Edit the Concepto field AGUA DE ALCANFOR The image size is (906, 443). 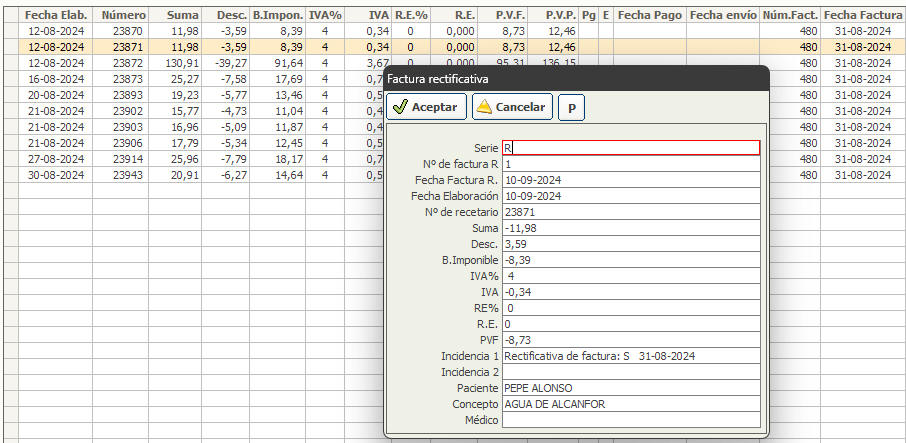click(630, 404)
